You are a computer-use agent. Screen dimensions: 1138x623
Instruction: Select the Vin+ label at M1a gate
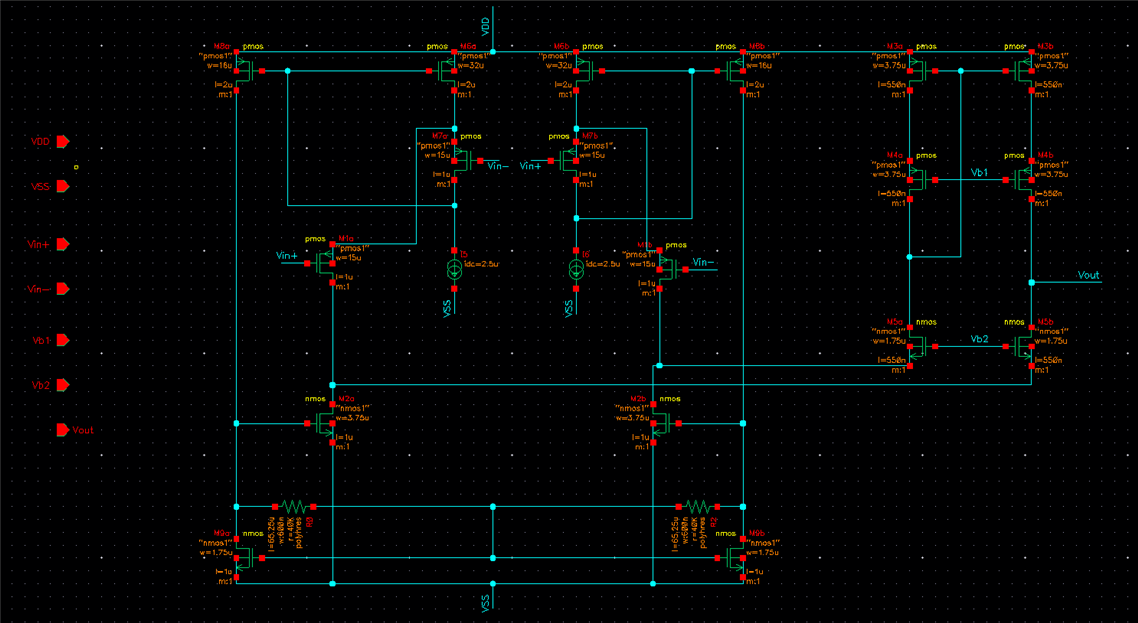[x=287, y=256]
